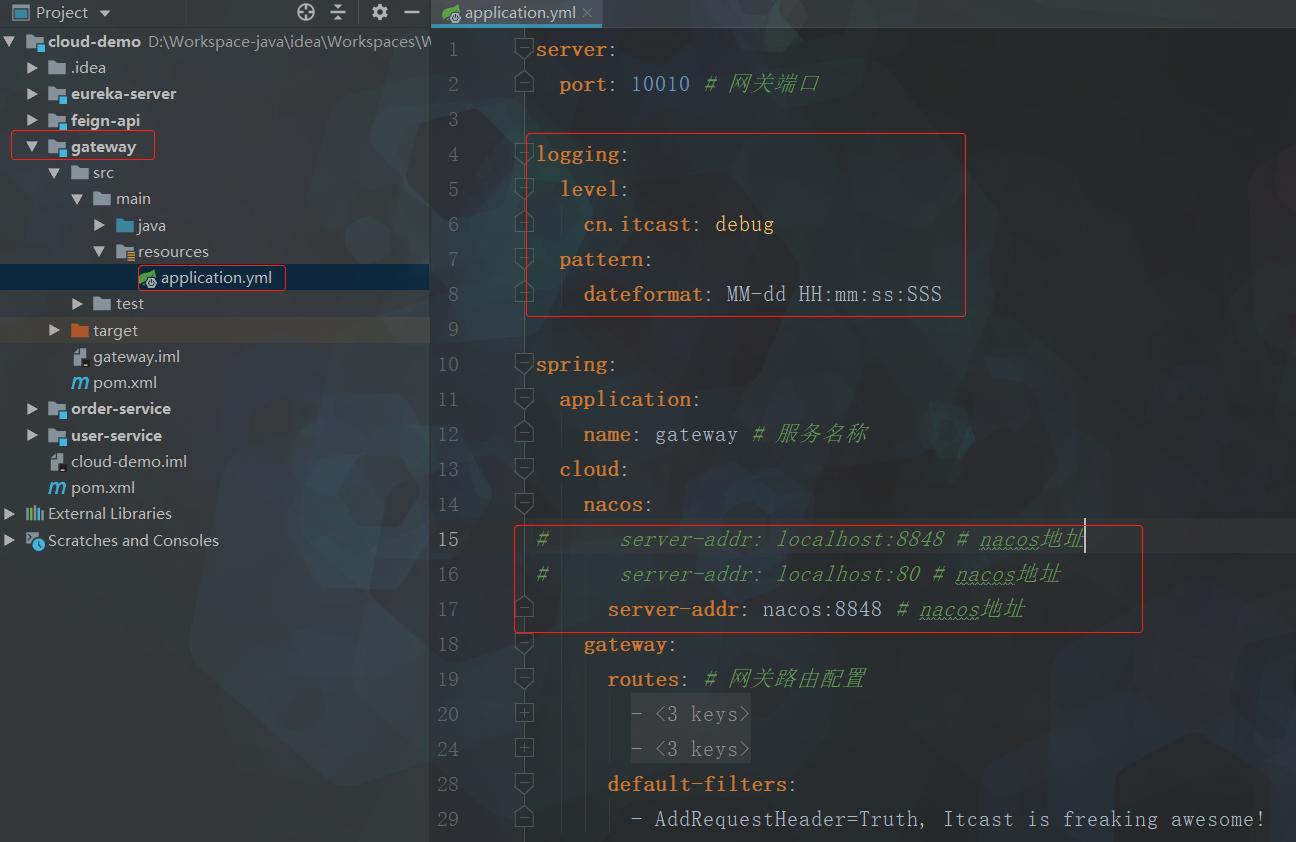Click the Collapse All icon in Project panel
1296x842 pixels.
338,12
